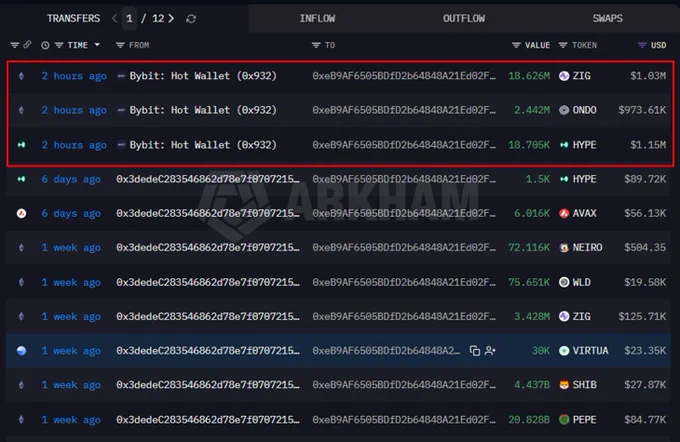The image size is (680, 442).
Task: Click ZIG token icon in $1.03M row
Action: click(x=564, y=76)
